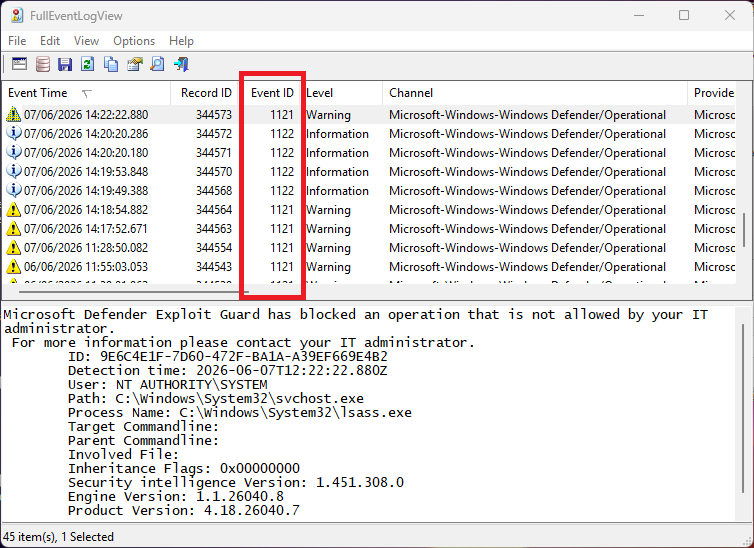Click the Information level cell of record 344568
Viewport: 754px width, 548px height.
338,190
